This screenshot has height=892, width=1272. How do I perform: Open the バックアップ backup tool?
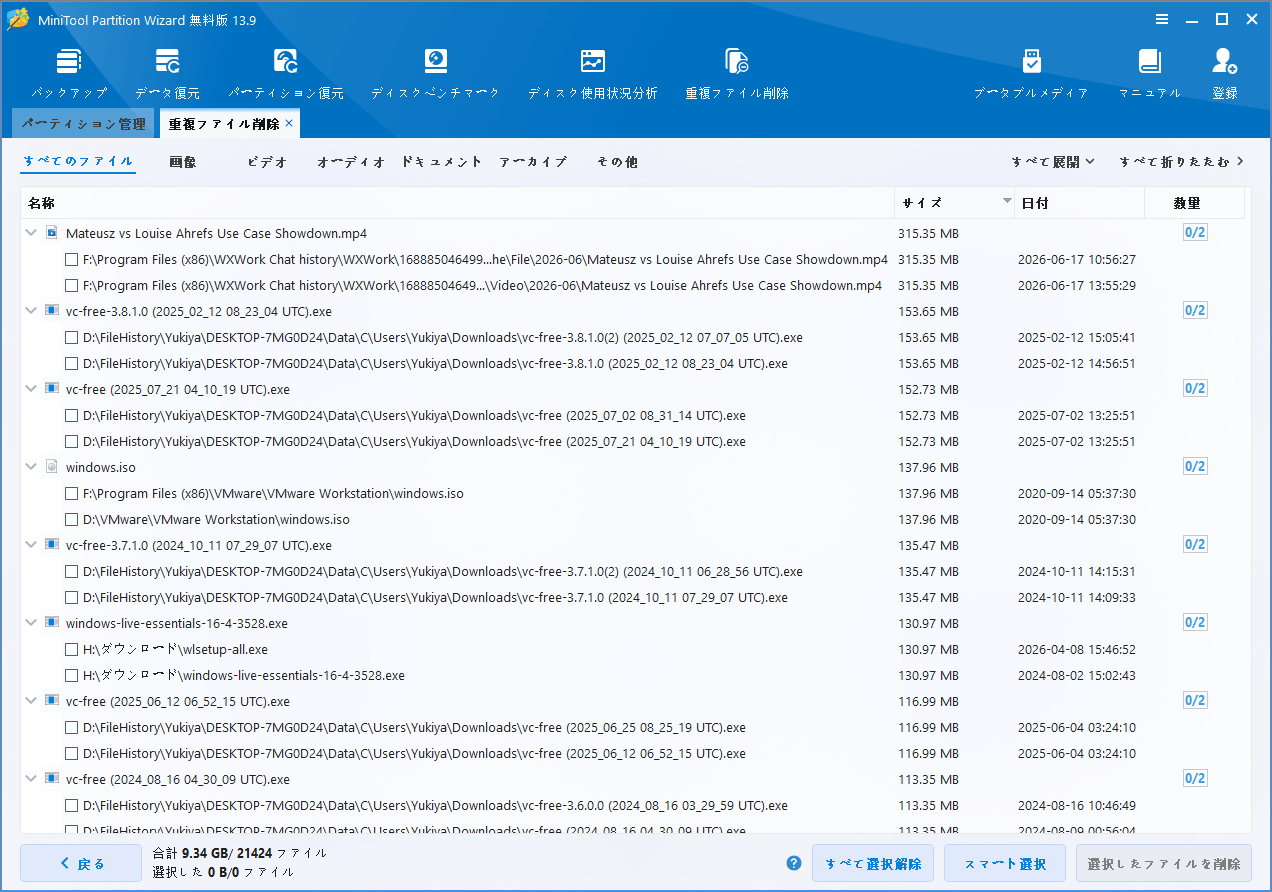click(68, 74)
